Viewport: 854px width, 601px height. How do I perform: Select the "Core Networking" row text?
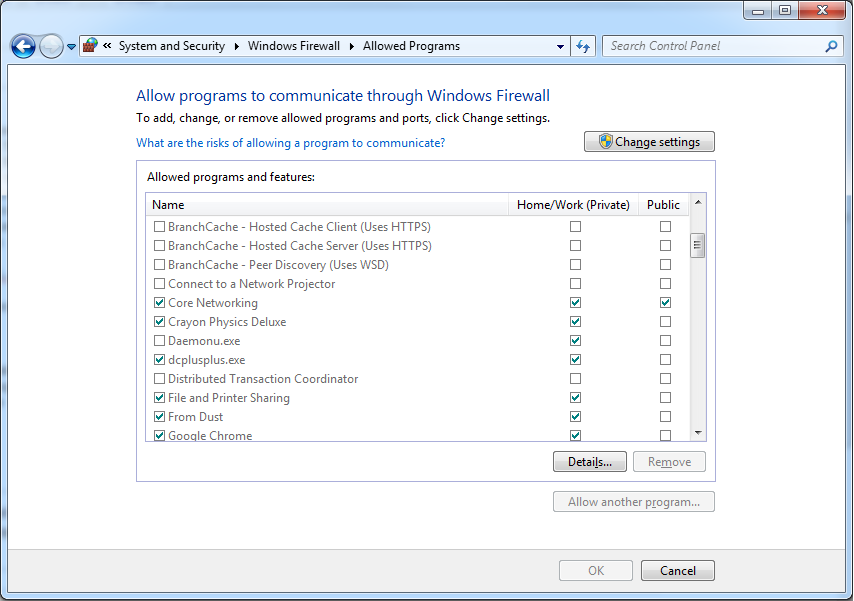(x=213, y=302)
